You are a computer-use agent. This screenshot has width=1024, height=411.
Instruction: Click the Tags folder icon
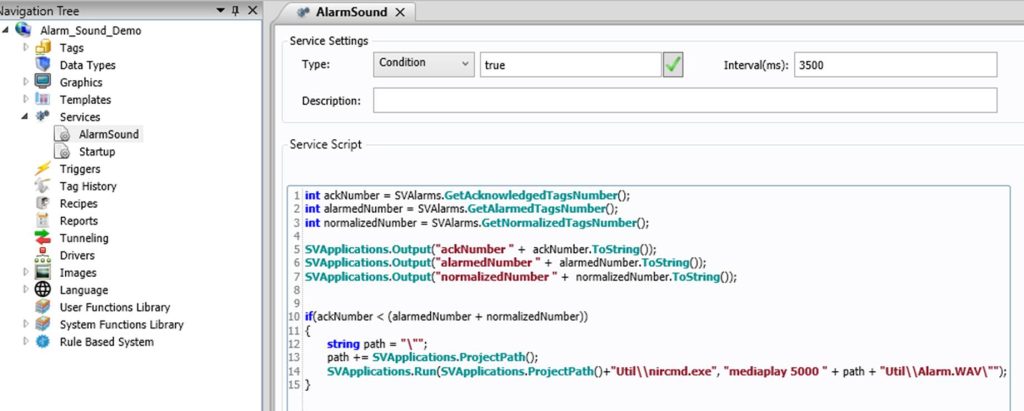coord(43,48)
